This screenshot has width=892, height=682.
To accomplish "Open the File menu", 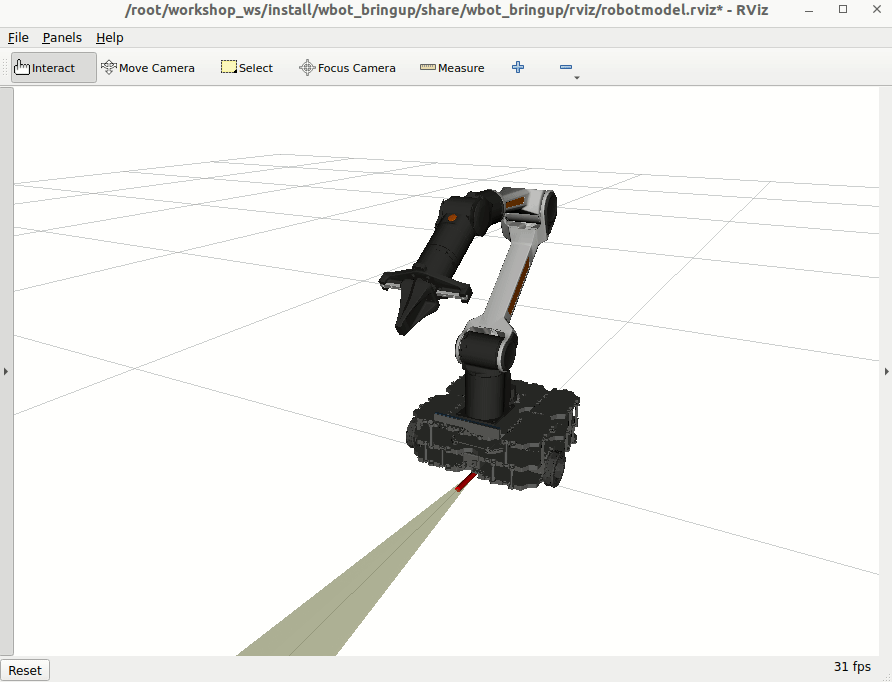I will 18,37.
